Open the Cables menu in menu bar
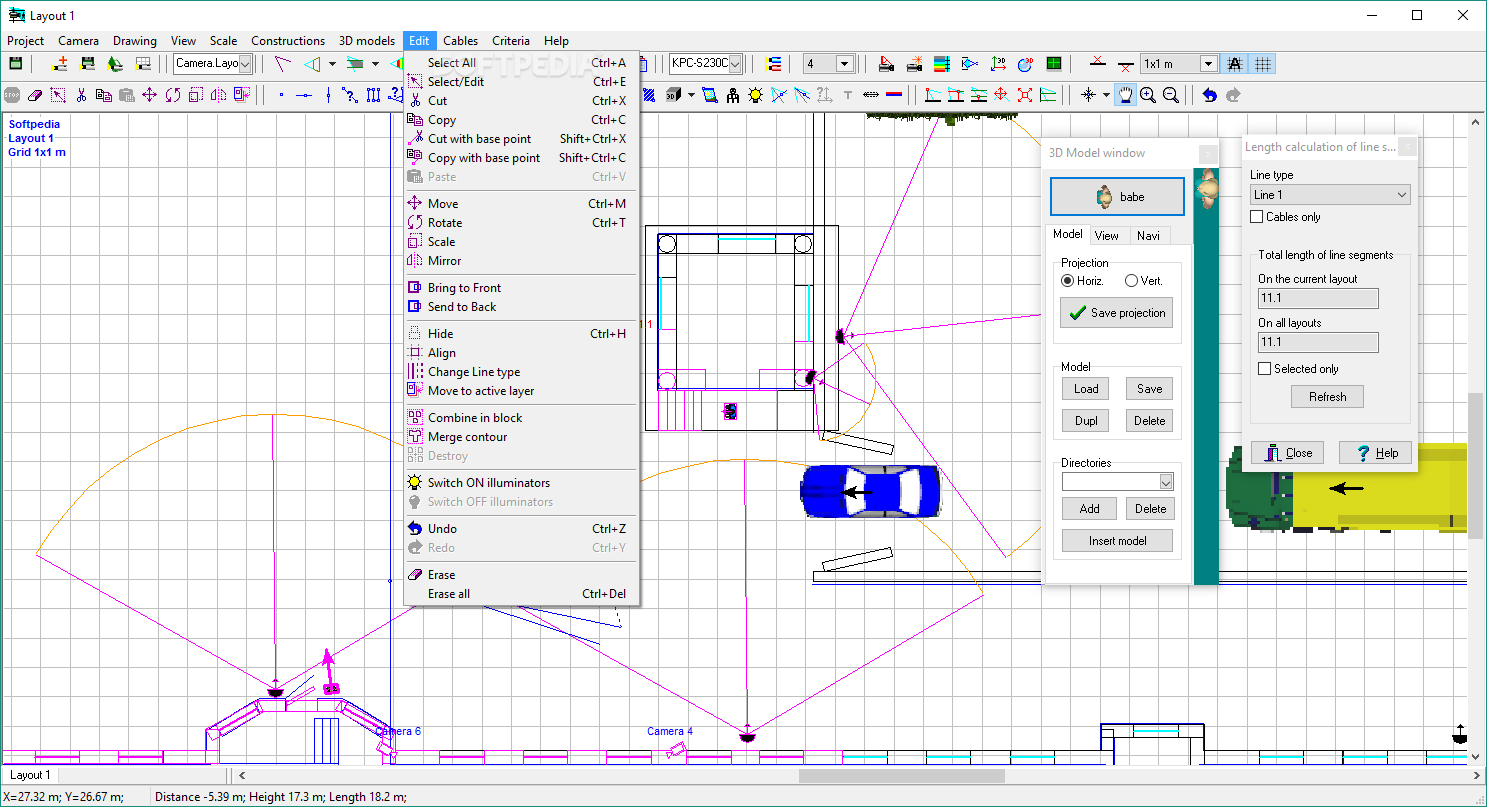The height and width of the screenshot is (807, 1487). click(461, 41)
